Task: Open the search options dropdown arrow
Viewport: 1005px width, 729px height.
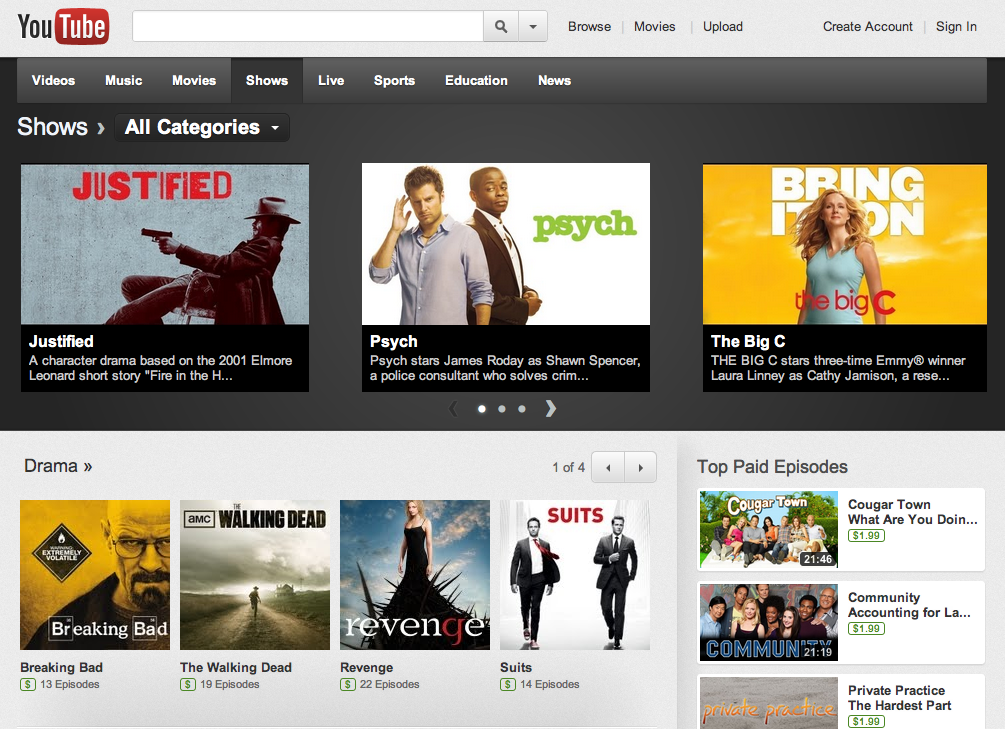Action: coord(533,26)
